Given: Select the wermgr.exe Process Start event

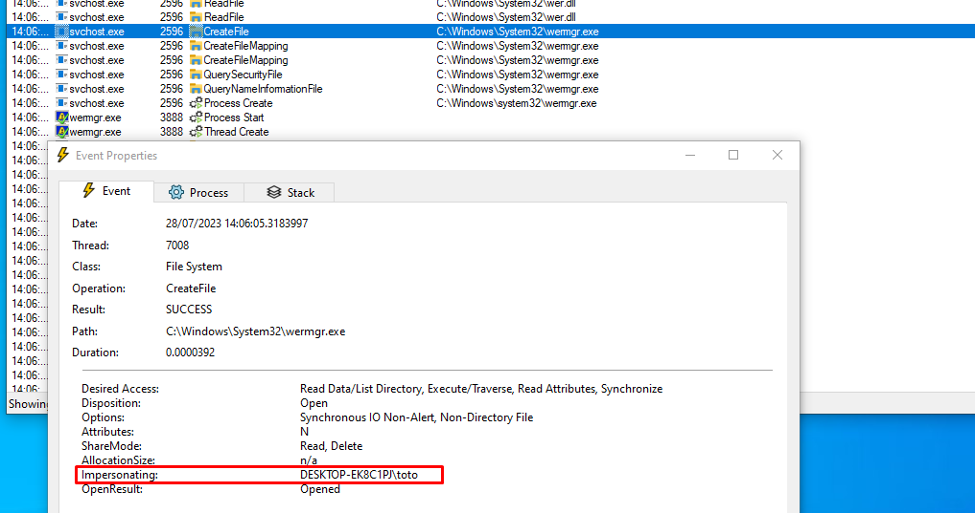Looking at the screenshot, I should pyautogui.click(x=491, y=117).
